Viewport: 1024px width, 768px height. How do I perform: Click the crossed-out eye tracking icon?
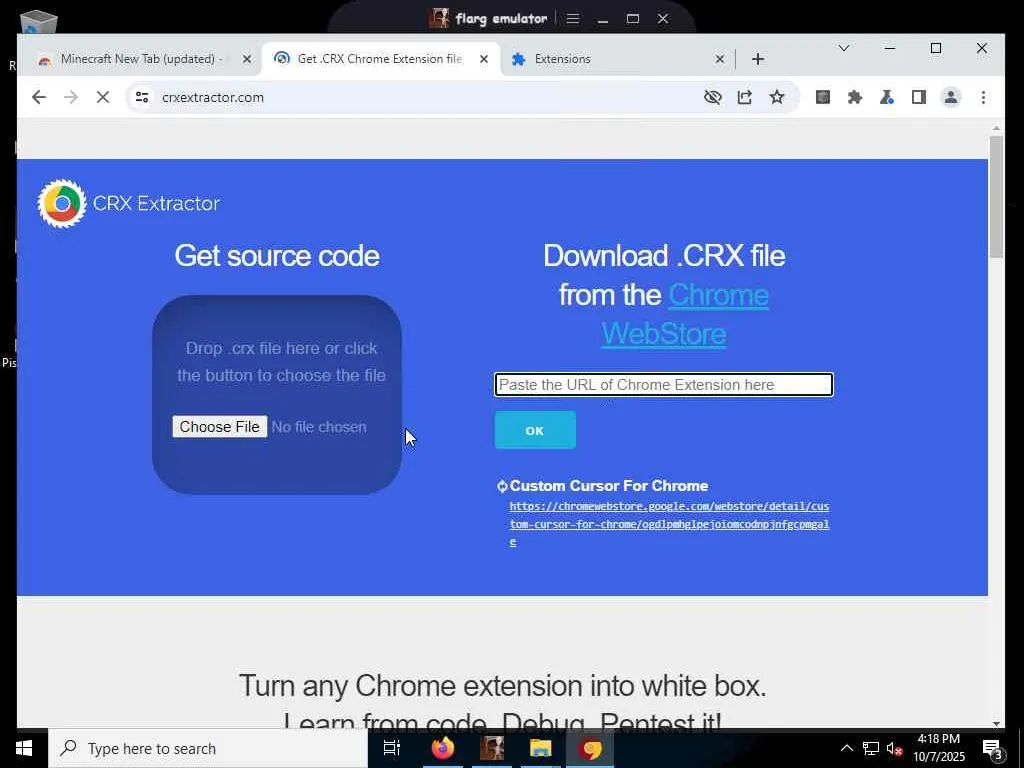(x=712, y=97)
